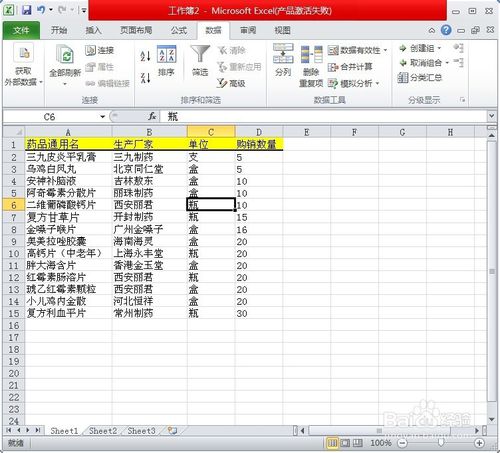Switch to Page Layout view in status bar
This screenshot has height=453, width=500.
[345, 443]
